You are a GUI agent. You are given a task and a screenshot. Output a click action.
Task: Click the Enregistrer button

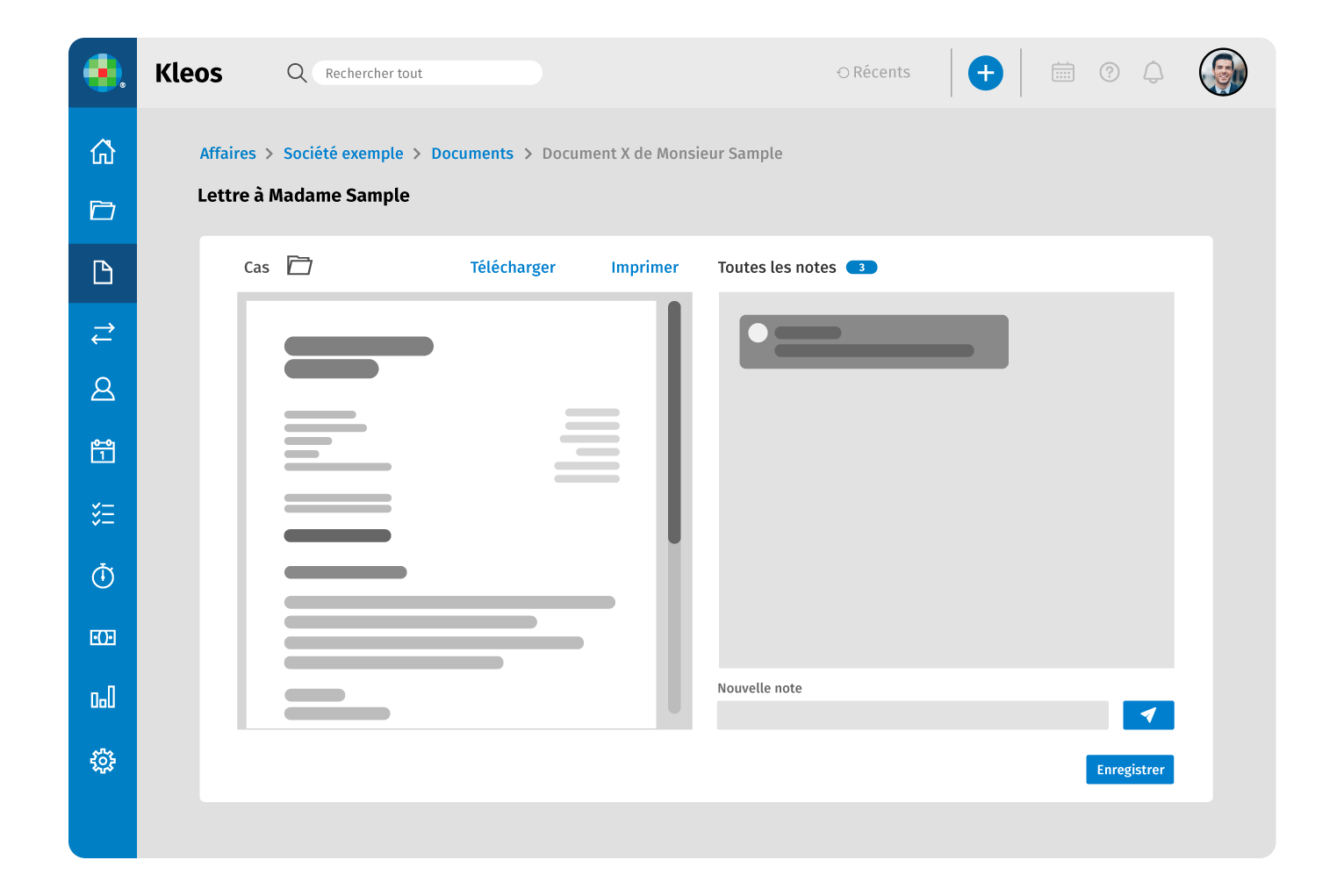coord(1129,770)
